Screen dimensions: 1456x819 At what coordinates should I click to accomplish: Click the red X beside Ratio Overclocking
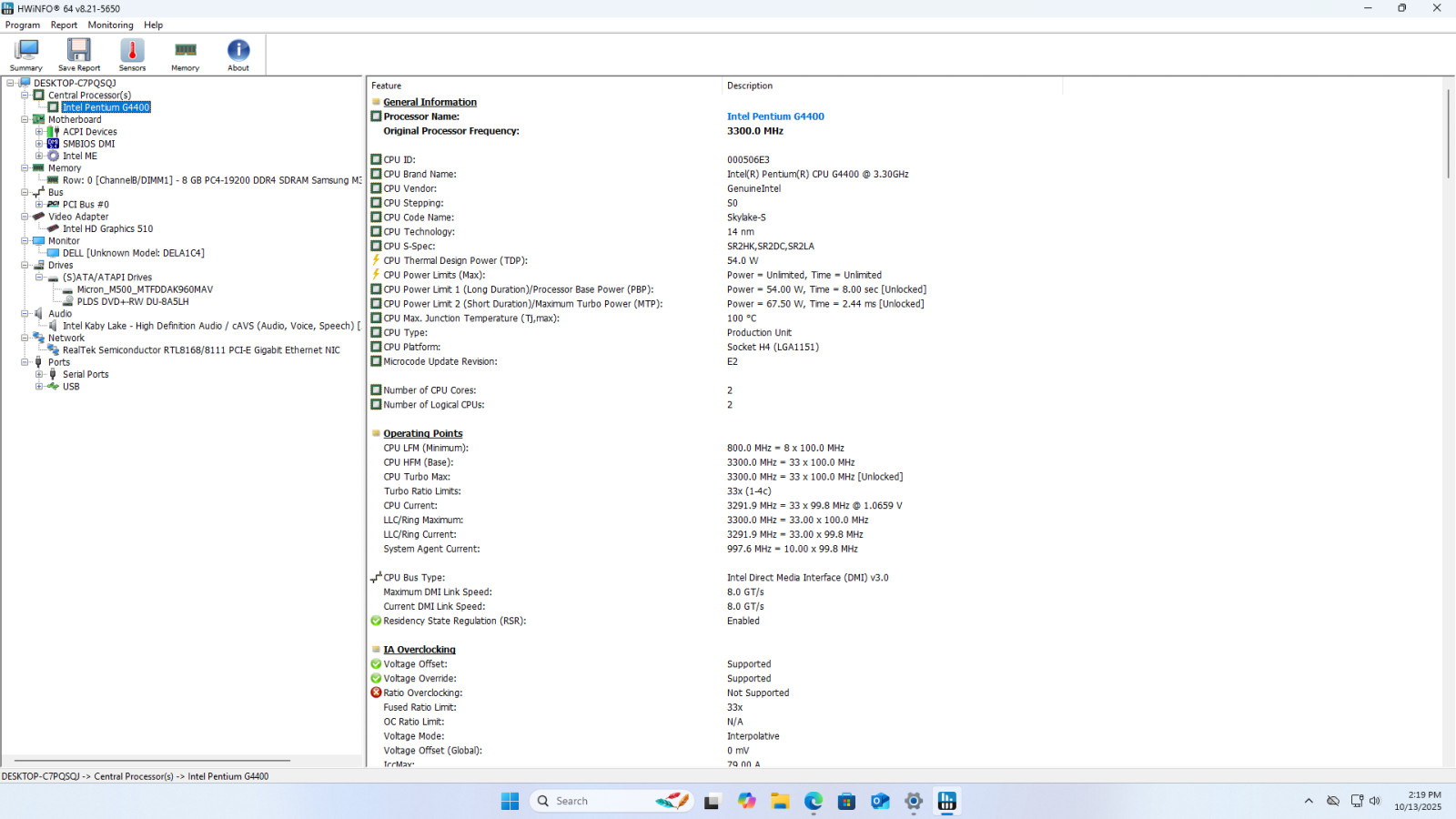coord(376,693)
